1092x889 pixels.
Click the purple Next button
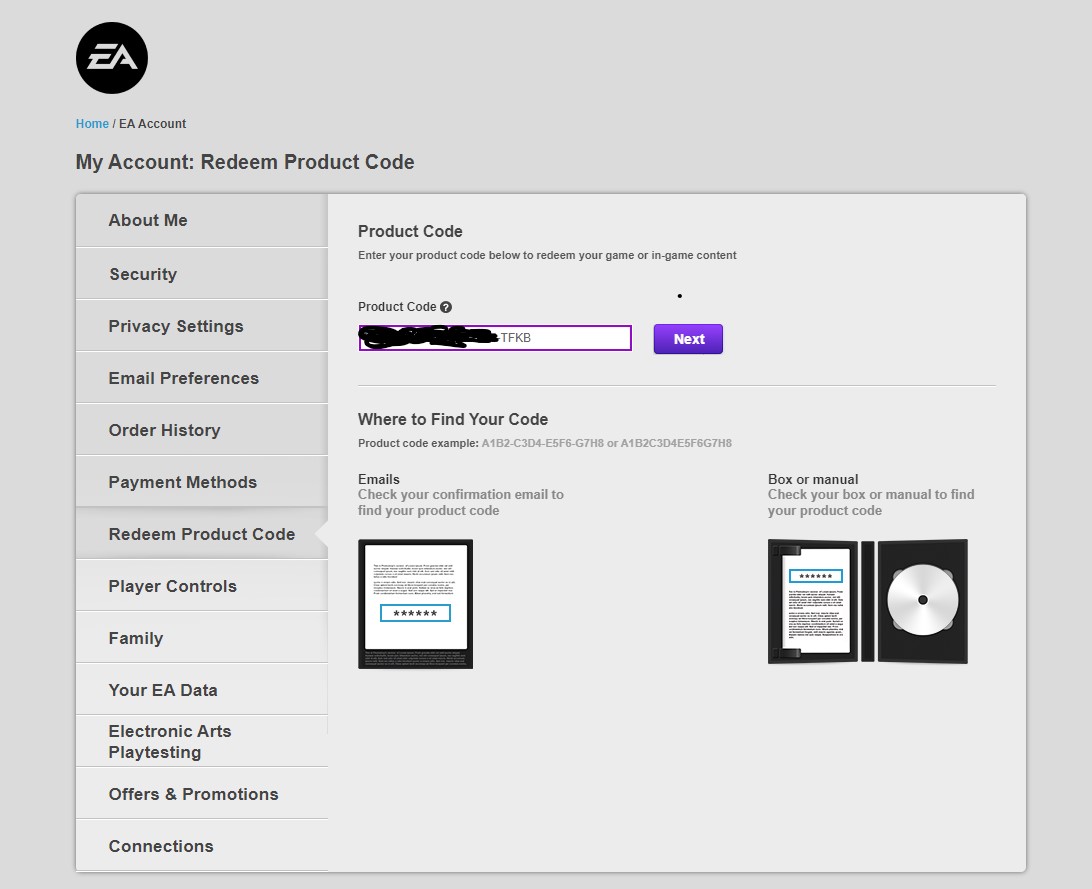click(688, 339)
